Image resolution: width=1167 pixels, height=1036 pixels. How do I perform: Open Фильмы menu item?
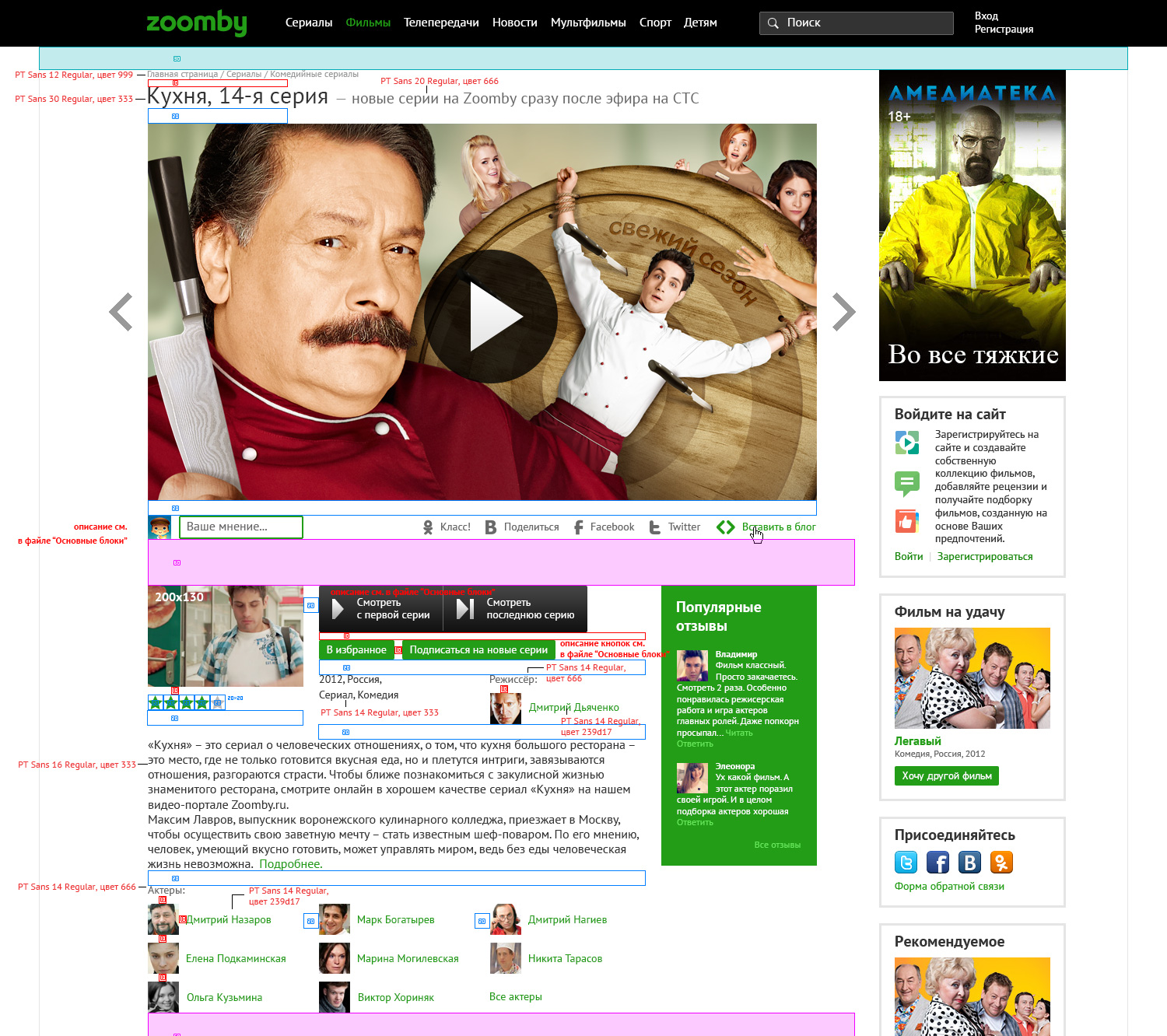[368, 23]
